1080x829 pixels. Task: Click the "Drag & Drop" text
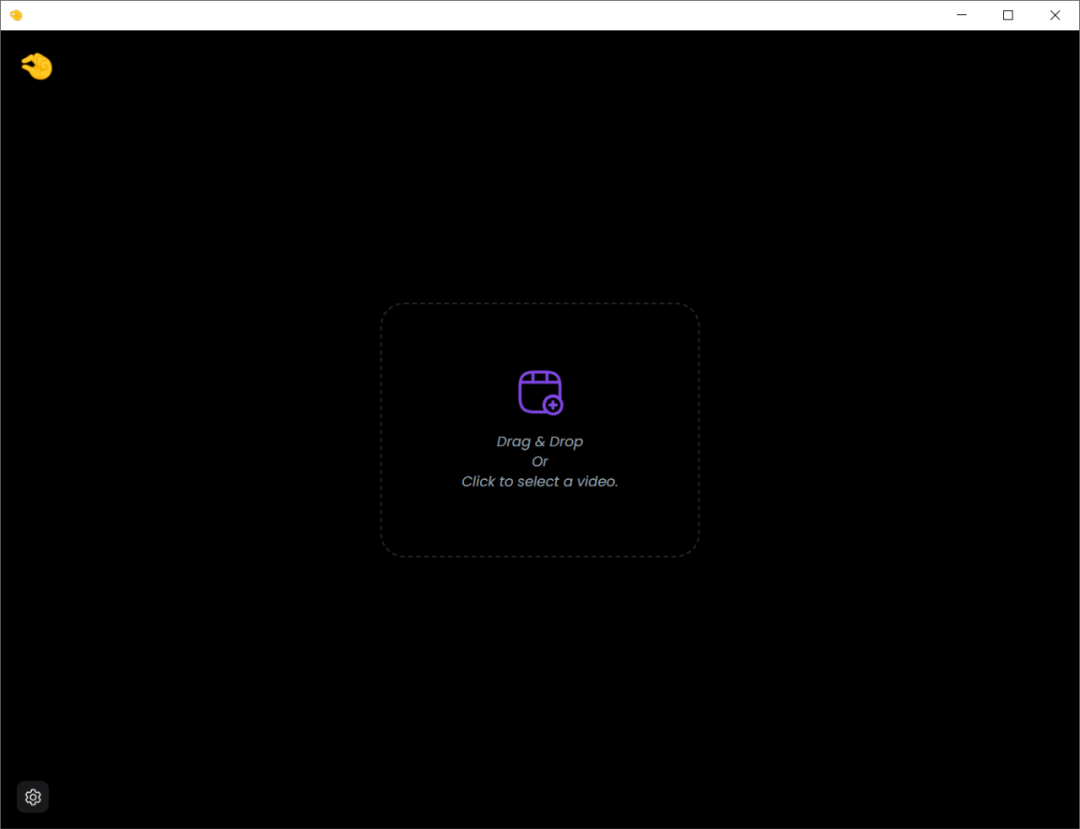pos(540,441)
